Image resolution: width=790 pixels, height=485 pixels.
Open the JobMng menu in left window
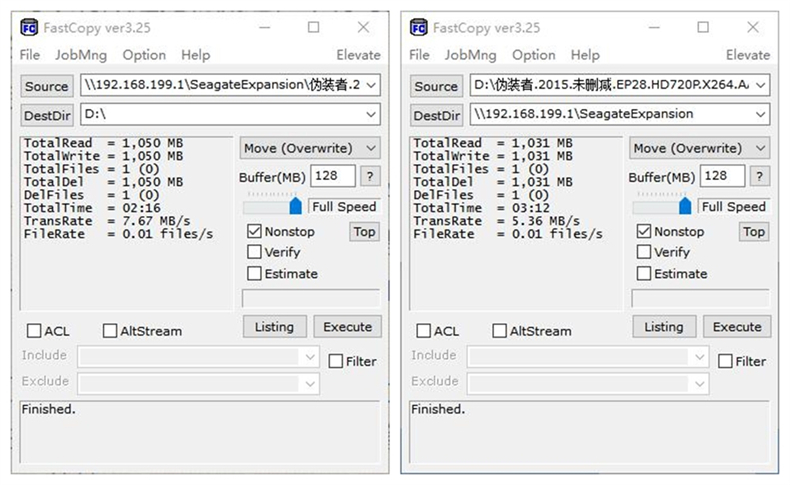[81, 55]
